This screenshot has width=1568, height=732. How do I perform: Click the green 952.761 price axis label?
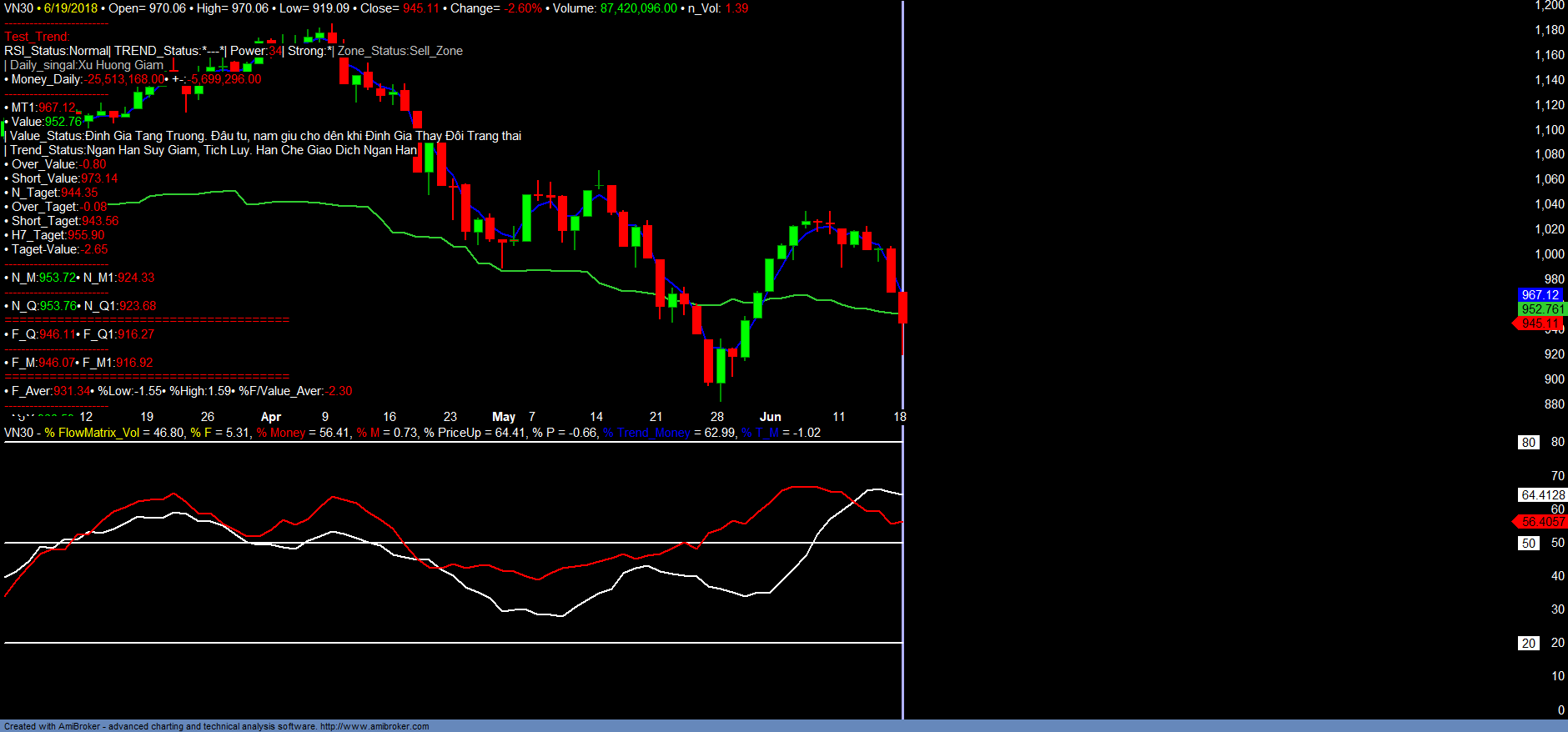(x=1542, y=309)
